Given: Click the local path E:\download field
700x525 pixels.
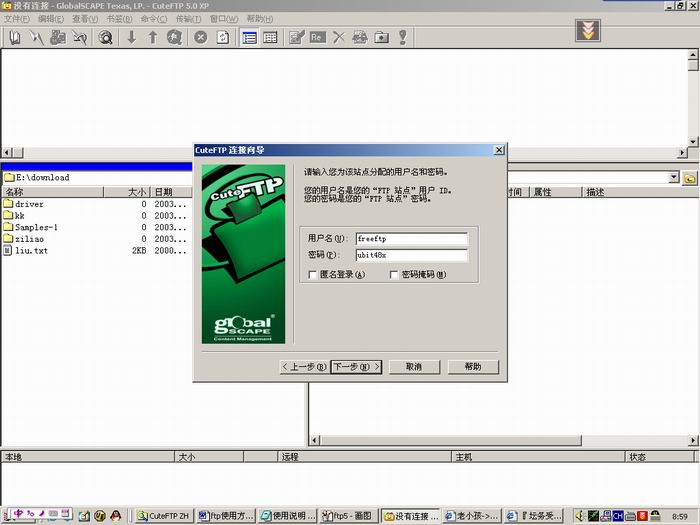Looking at the screenshot, I should [97, 178].
